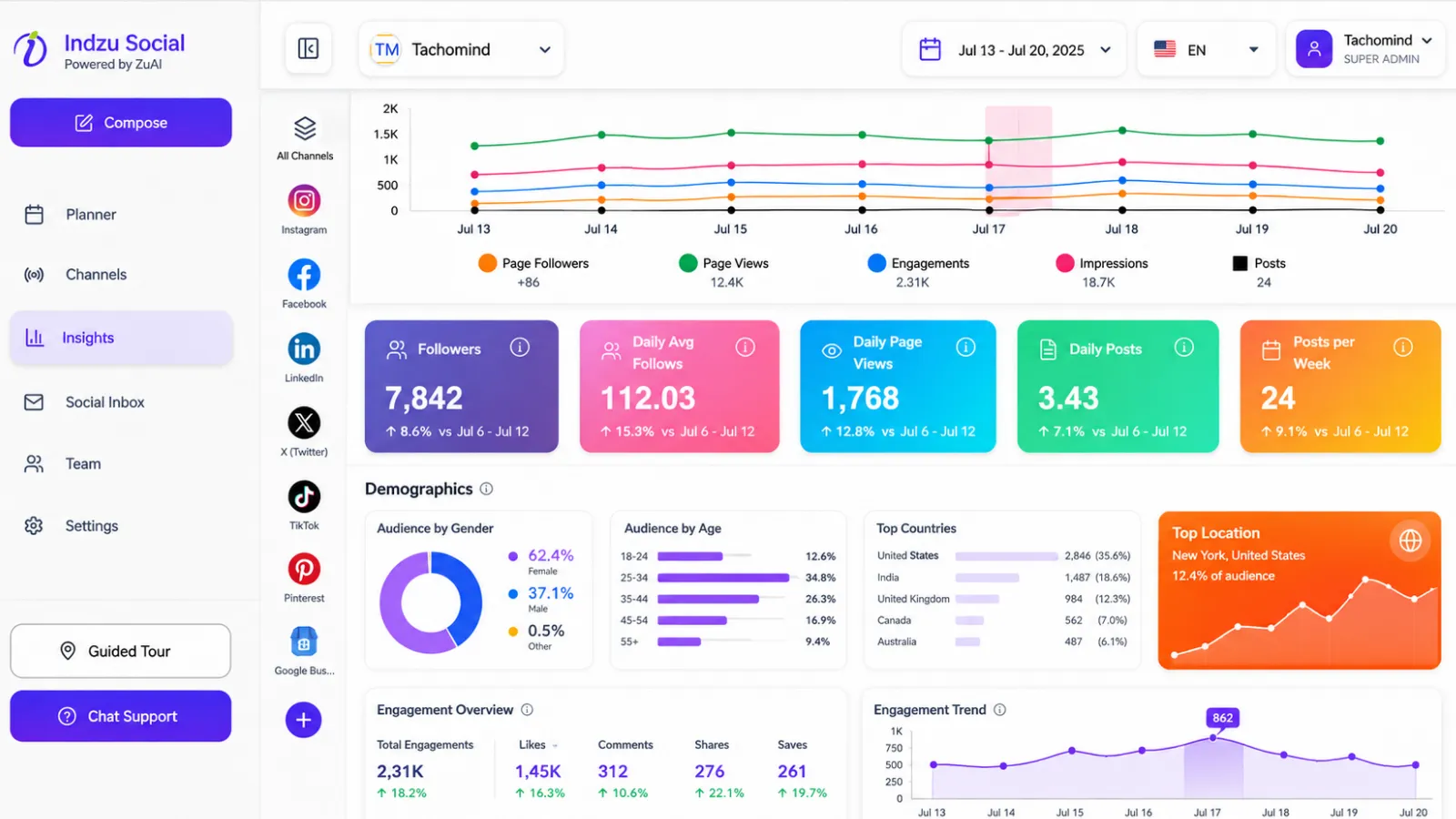
Task: Open the Jul 13 - Jul 20 date range picker
Action: click(1015, 50)
